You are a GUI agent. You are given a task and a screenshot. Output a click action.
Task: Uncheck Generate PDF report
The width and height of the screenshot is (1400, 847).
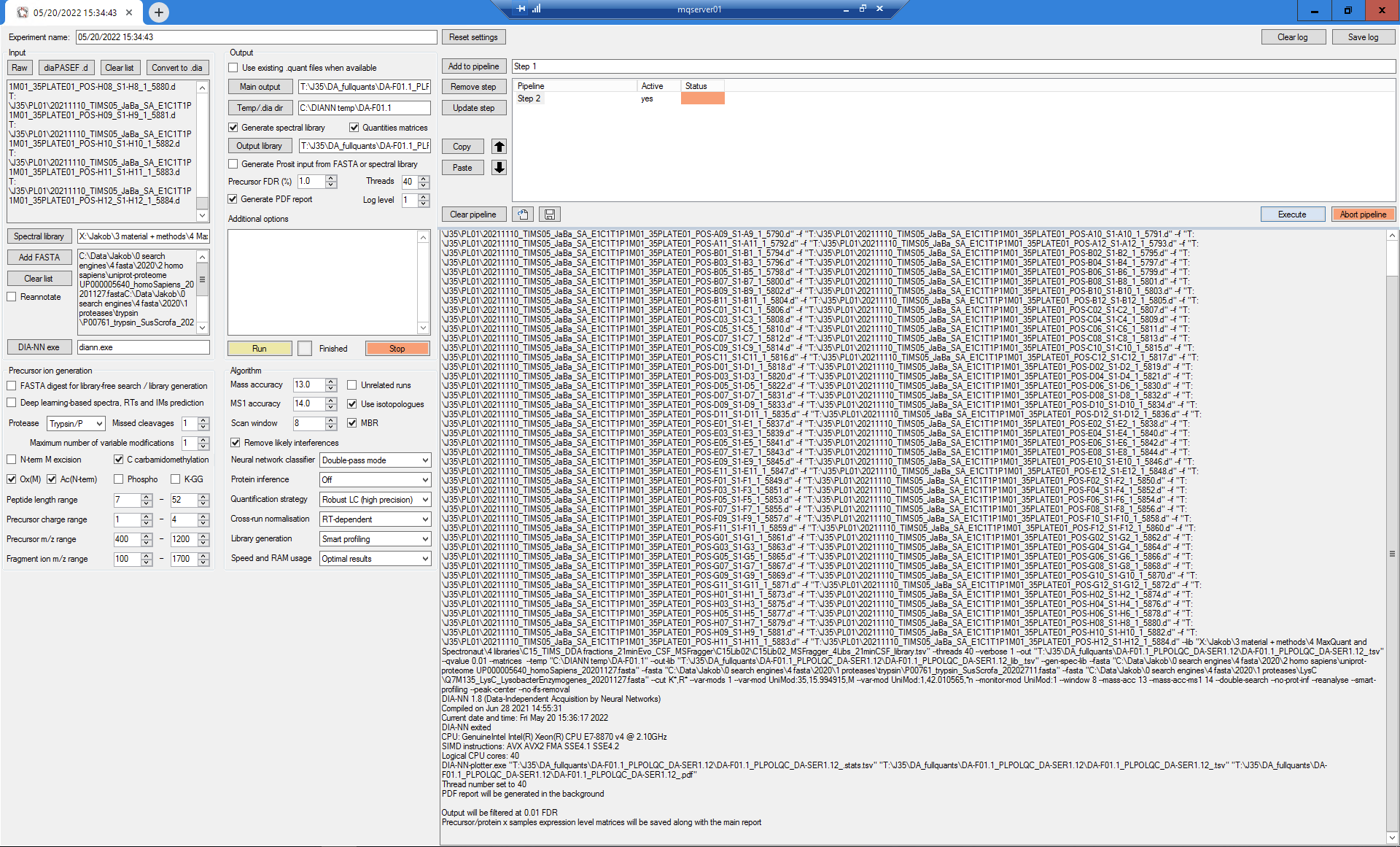(233, 198)
